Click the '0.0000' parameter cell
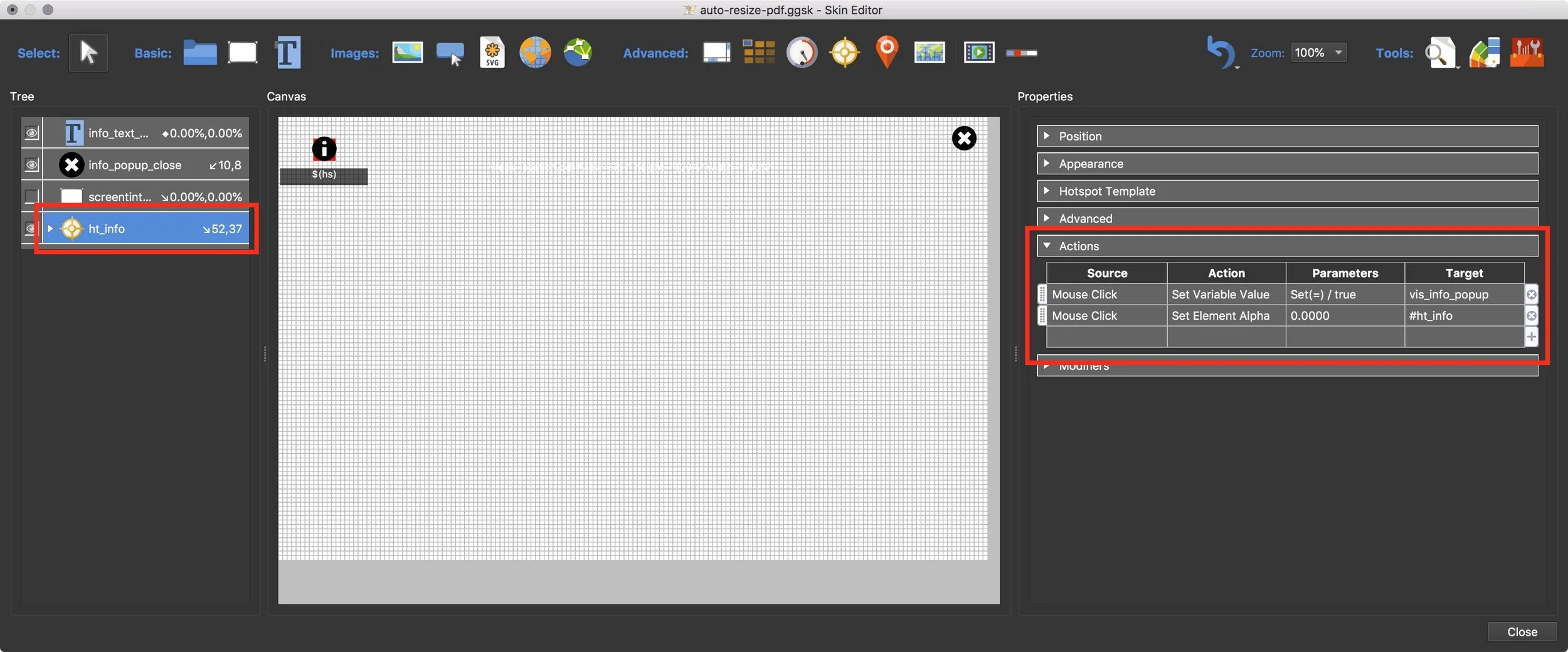 point(1345,315)
